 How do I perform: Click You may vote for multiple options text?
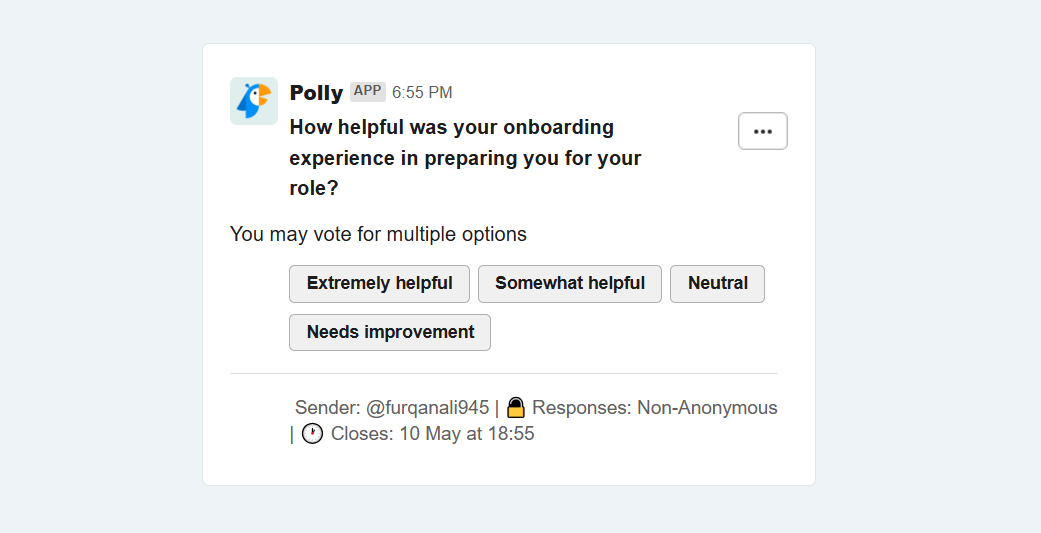(378, 234)
